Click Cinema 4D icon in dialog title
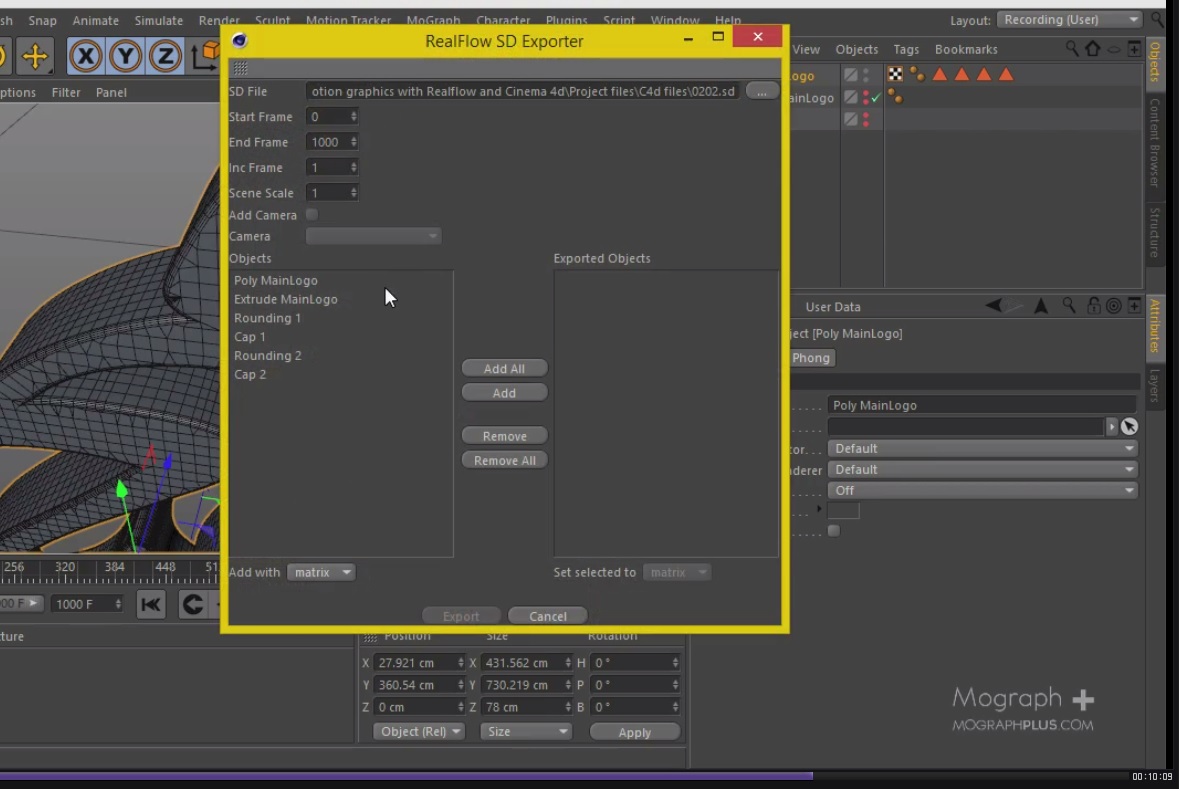Image resolution: width=1179 pixels, height=789 pixels. coord(239,41)
